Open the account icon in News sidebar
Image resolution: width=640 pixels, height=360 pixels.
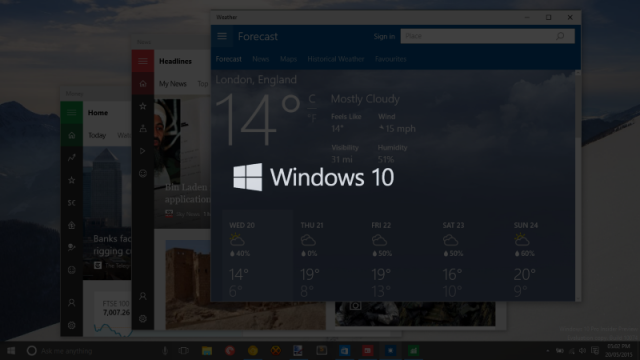tap(143, 296)
